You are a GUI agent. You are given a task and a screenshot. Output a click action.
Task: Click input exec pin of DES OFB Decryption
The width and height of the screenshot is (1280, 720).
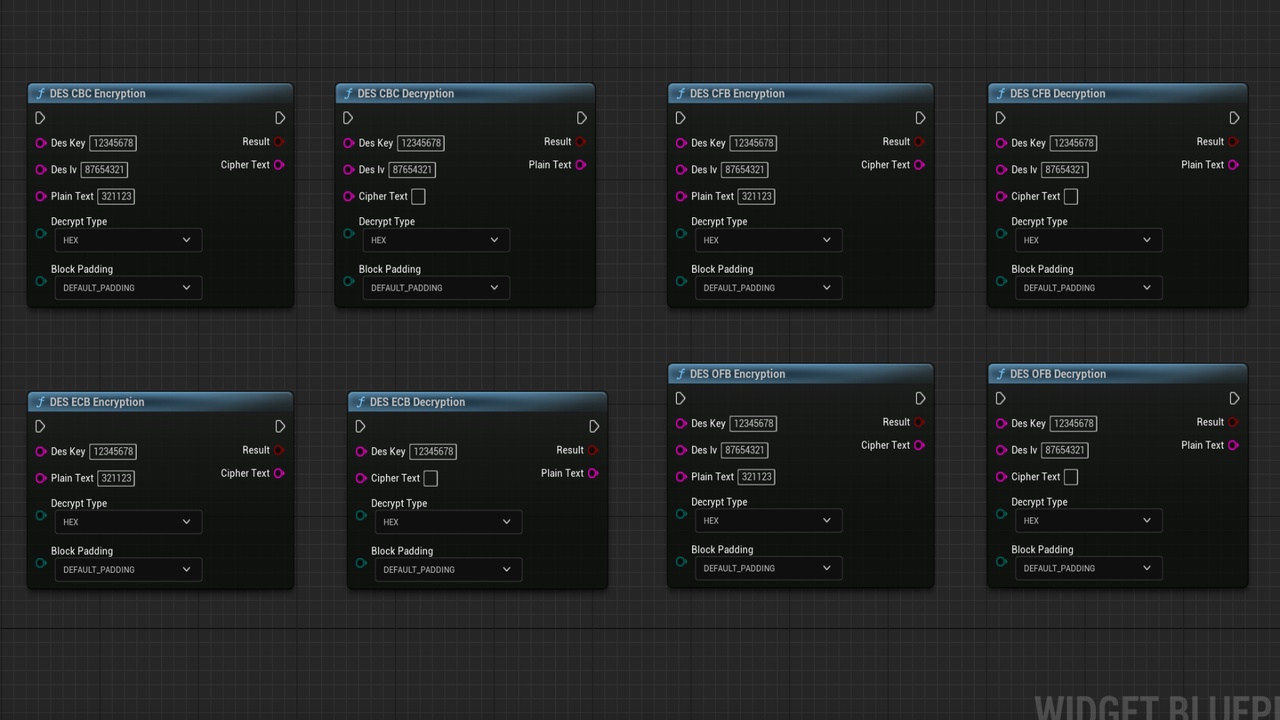[1000, 398]
